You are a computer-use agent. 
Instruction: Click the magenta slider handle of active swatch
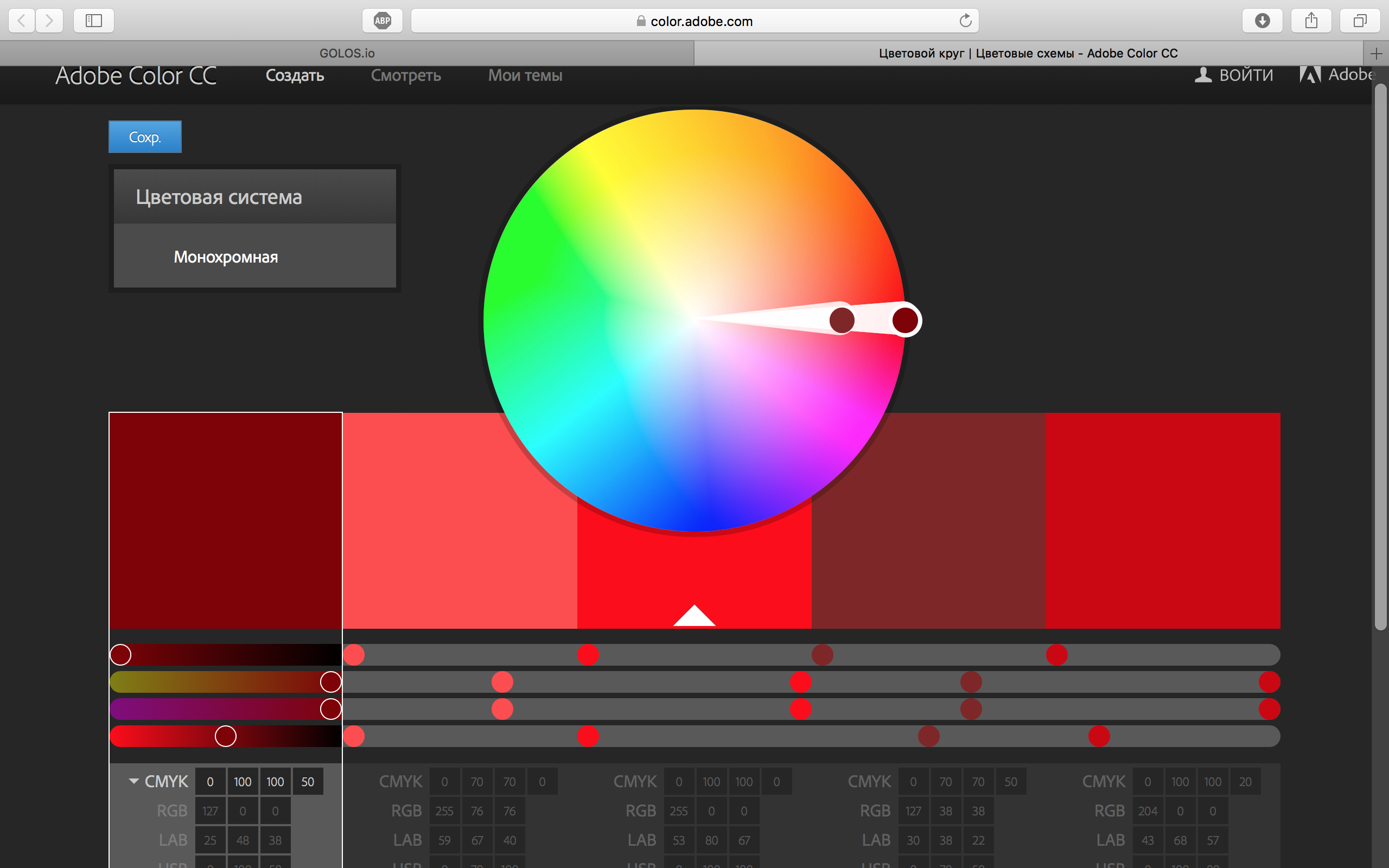coord(330,682)
